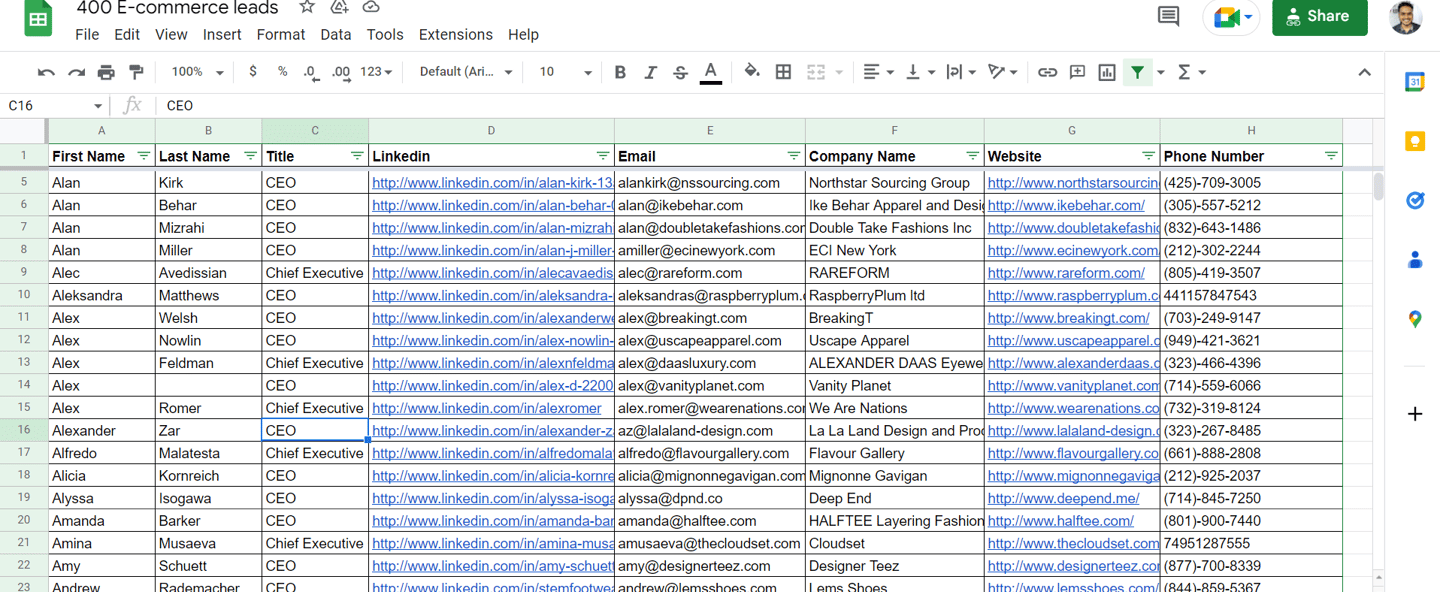Open the Email column filter
The height and width of the screenshot is (592, 1440).
point(793,156)
